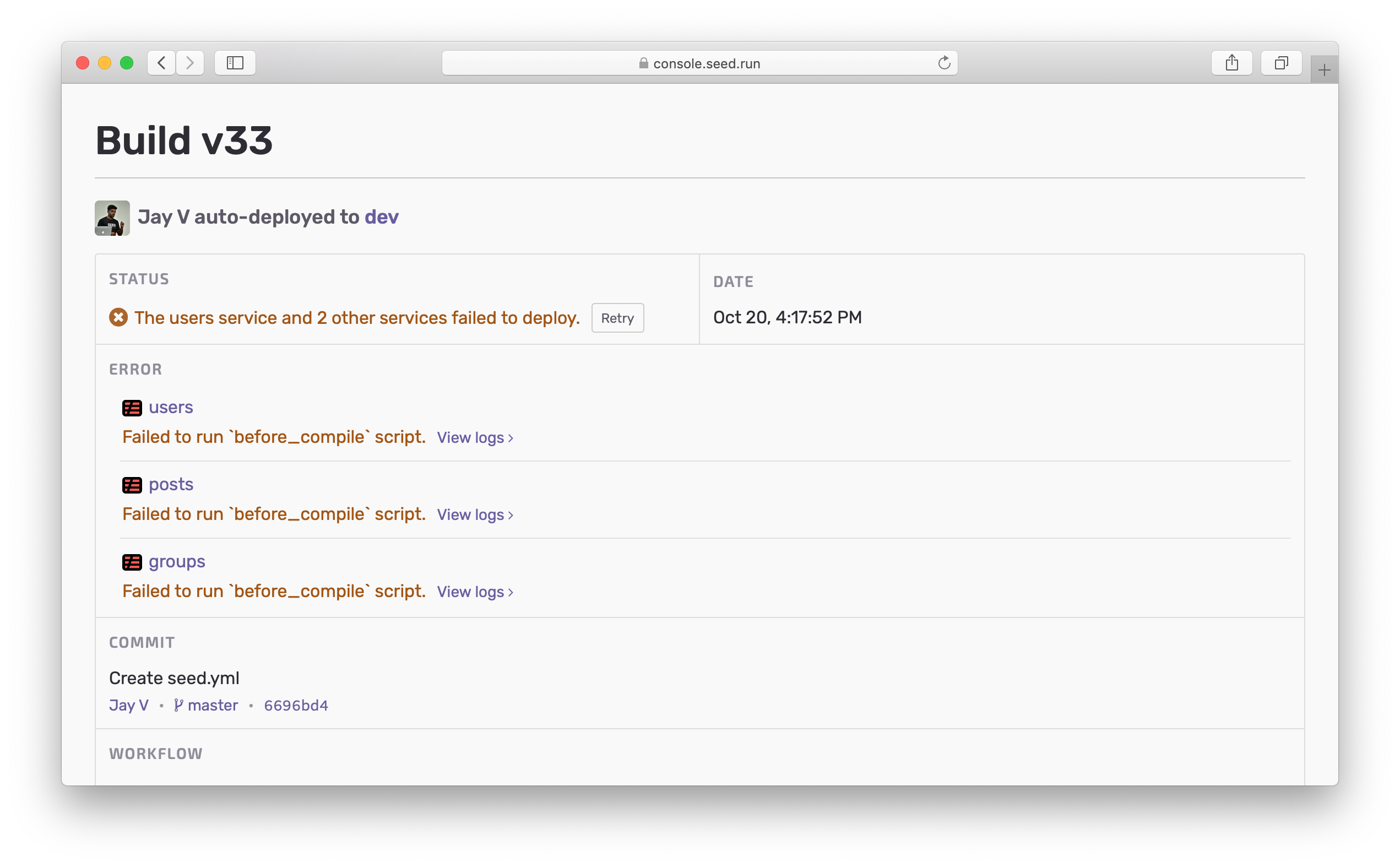This screenshot has width=1400, height=867.
Task: Click the users service icon
Action: point(132,408)
